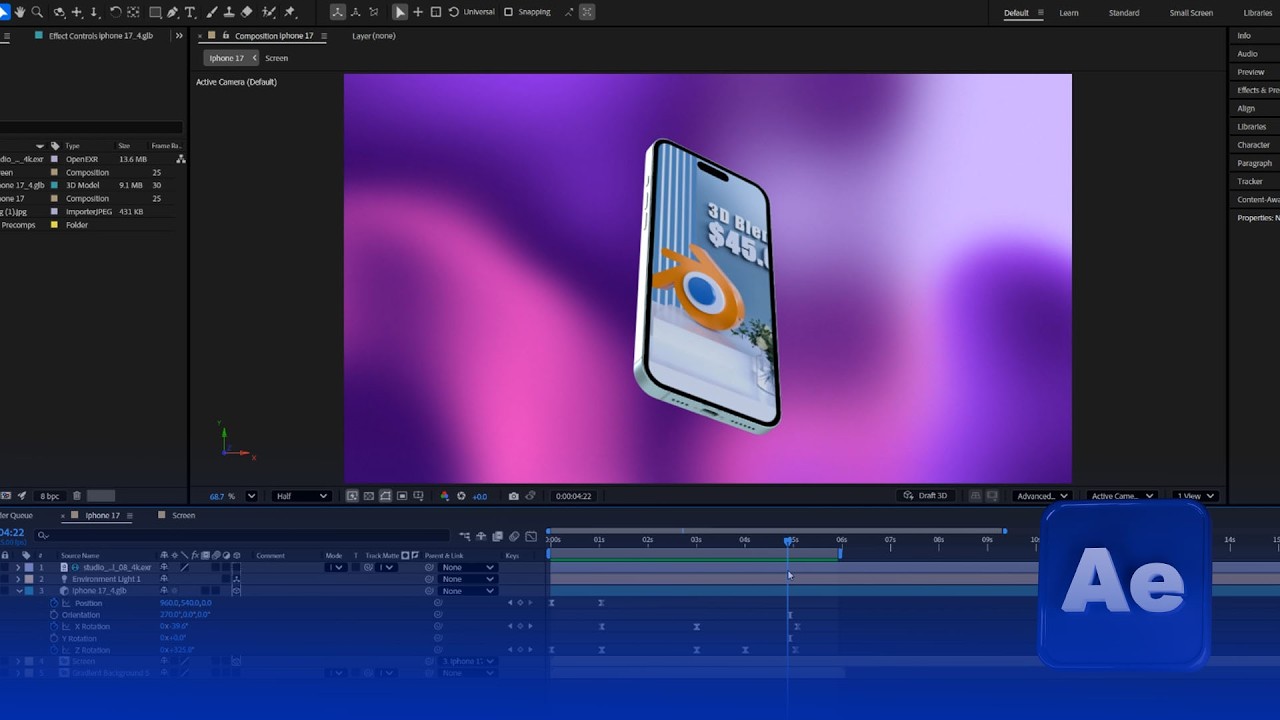The width and height of the screenshot is (1280, 720).
Task: Select the Zoom magnifier tool
Action: pos(37,12)
